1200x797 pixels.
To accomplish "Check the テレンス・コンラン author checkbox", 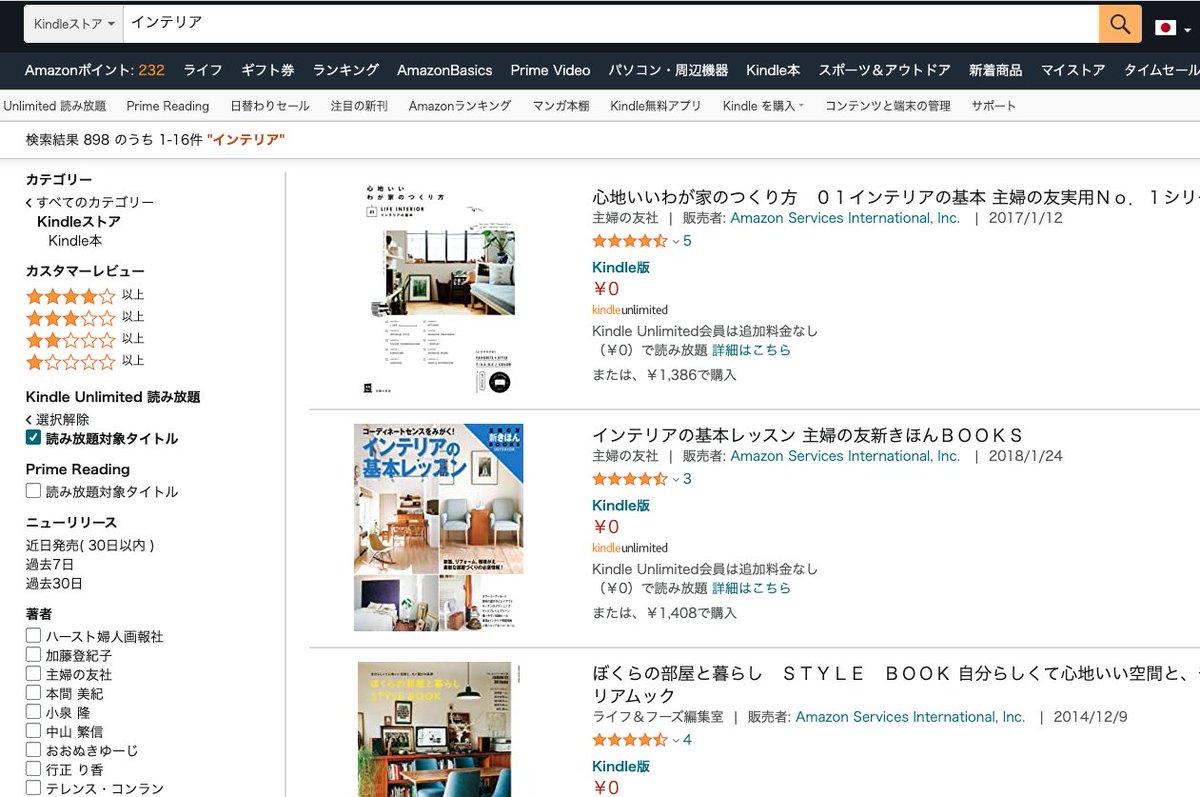I will coord(33,788).
